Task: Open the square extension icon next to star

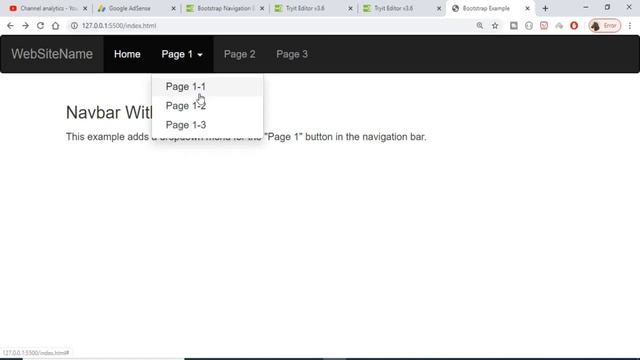Action: tap(513, 26)
